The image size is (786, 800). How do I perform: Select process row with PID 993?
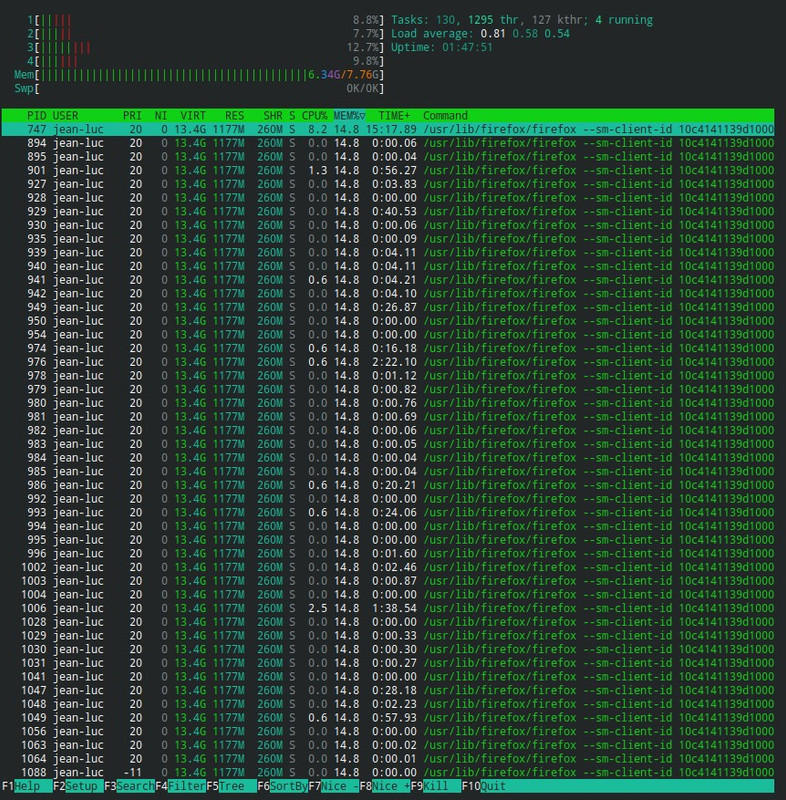388,513
